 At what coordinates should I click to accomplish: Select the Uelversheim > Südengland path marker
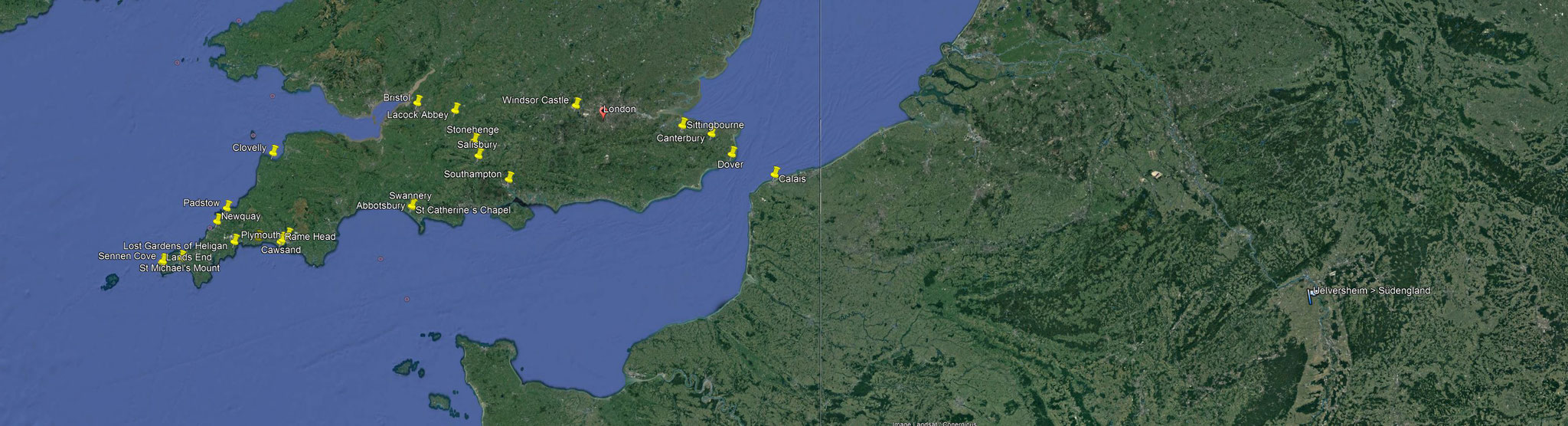coord(1310,297)
